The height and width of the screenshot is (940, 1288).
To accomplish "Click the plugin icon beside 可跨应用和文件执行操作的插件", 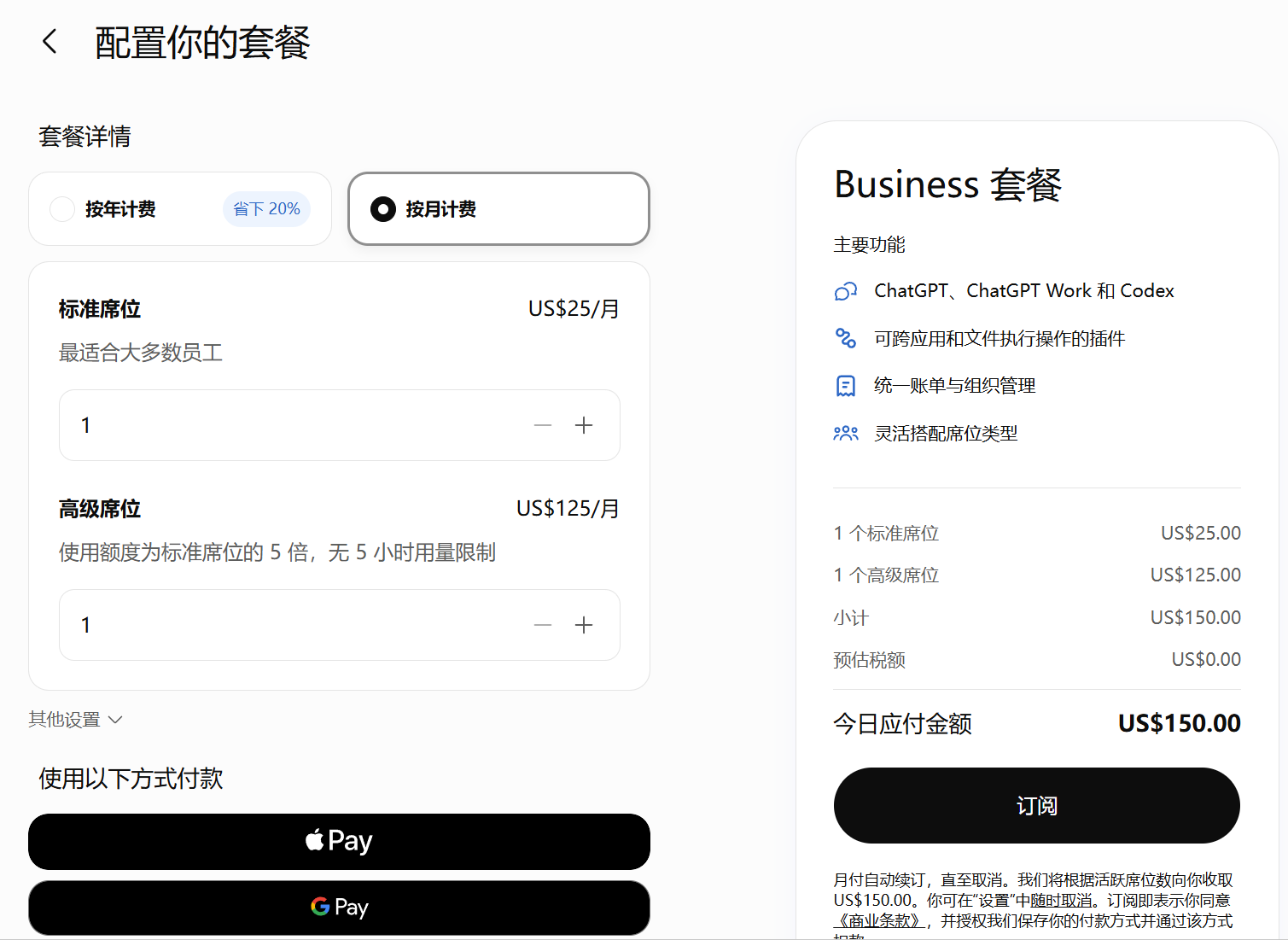I will 845,338.
